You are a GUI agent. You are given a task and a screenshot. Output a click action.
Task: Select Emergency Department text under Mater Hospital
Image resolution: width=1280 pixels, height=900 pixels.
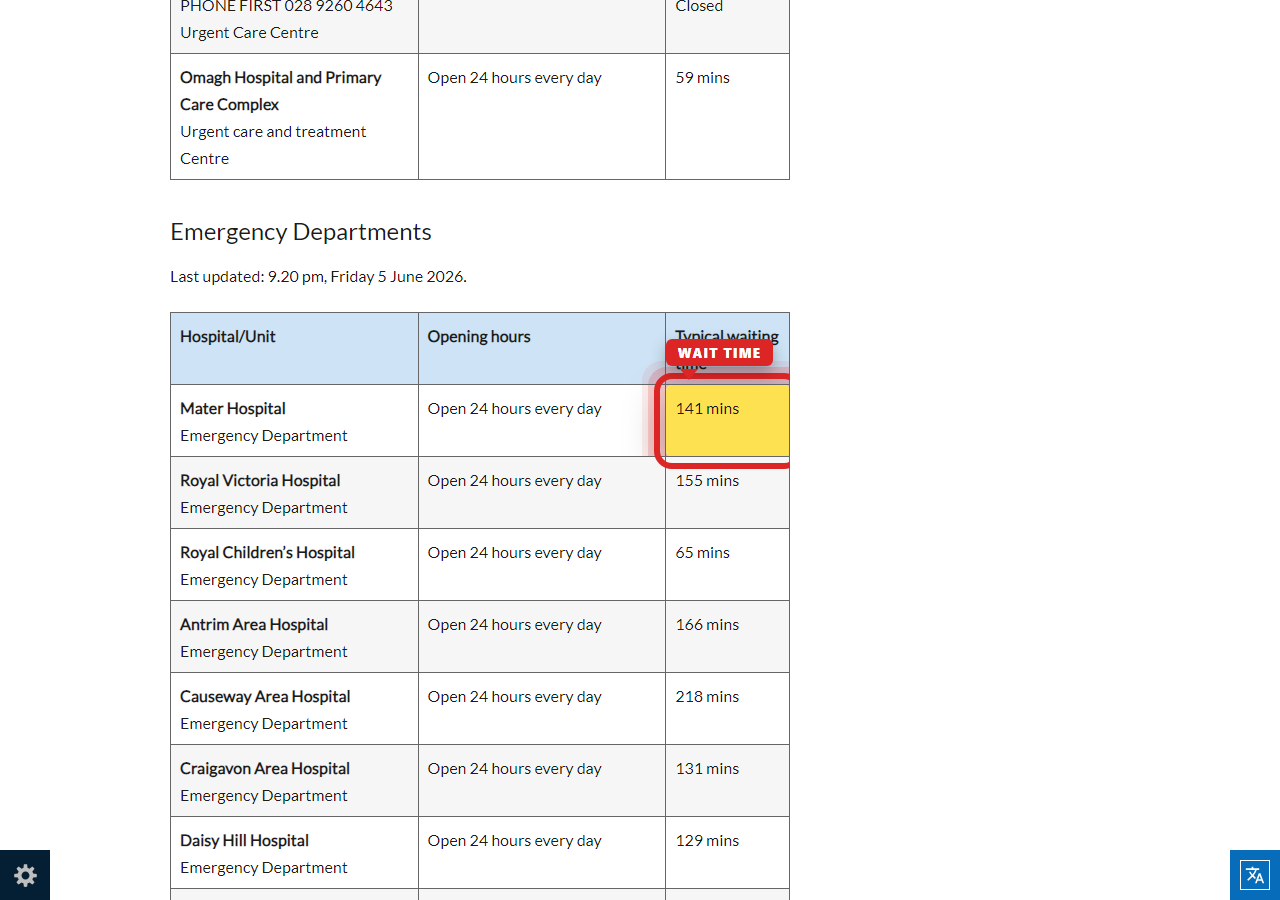click(264, 435)
